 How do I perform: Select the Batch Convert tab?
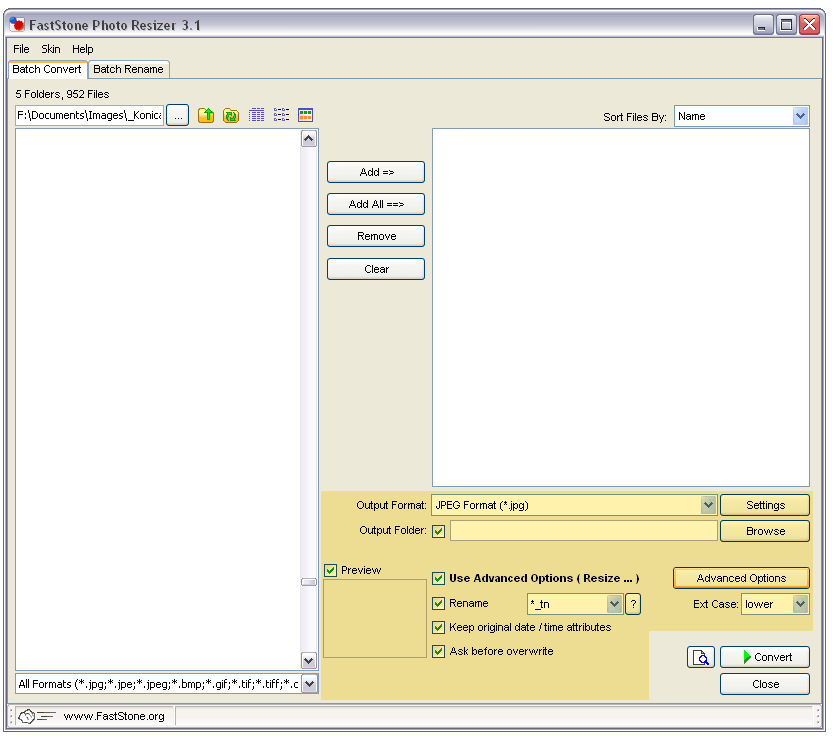coord(47,69)
